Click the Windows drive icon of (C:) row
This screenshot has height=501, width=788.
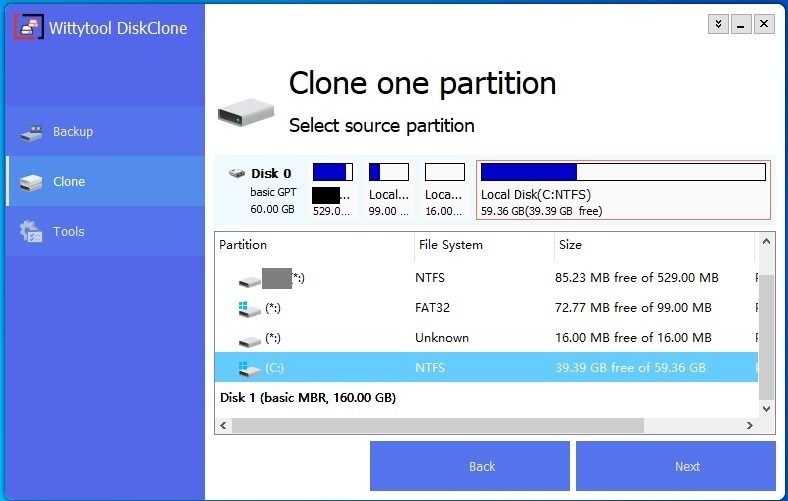(249, 369)
